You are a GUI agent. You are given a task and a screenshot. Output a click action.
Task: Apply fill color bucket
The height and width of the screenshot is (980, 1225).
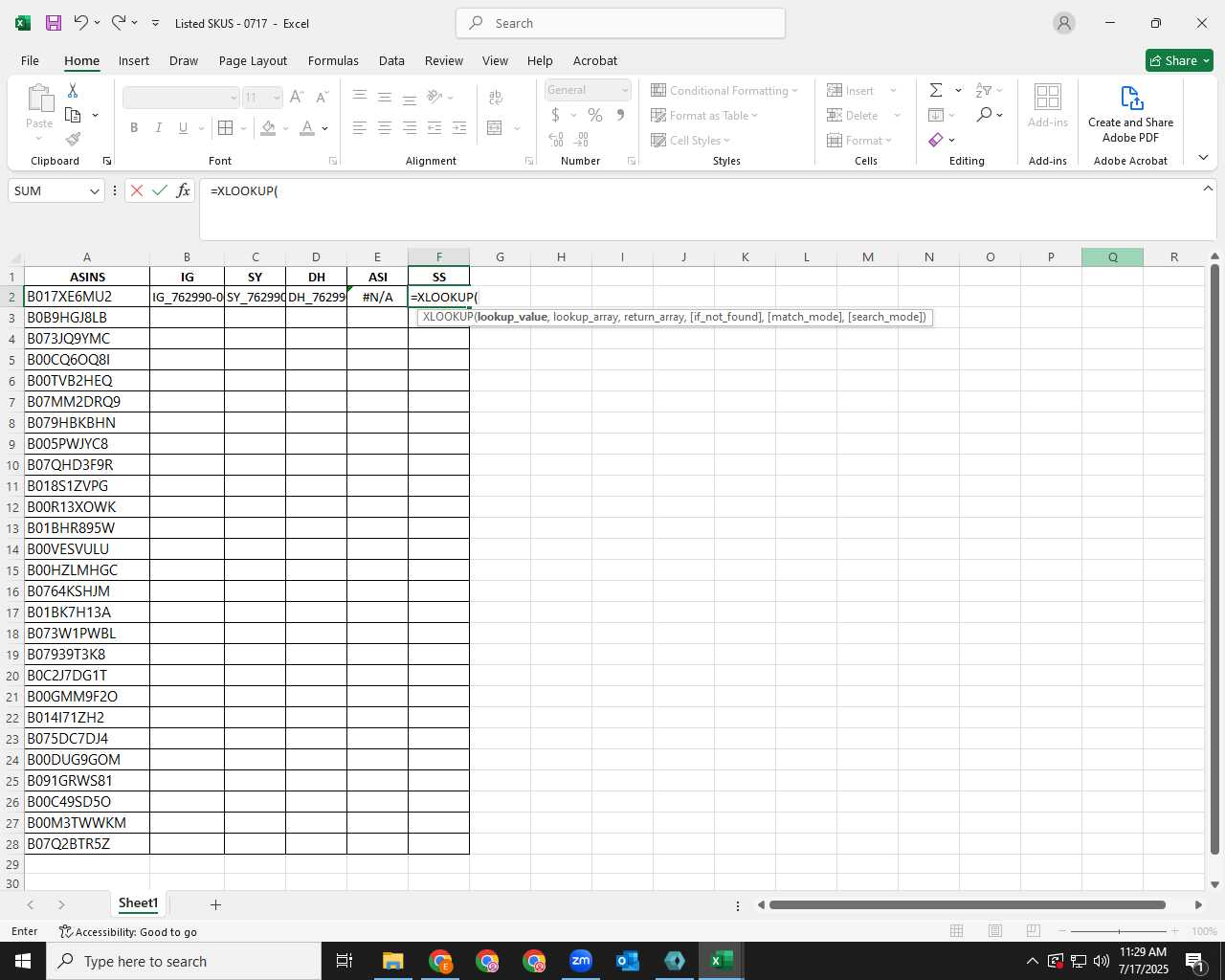pos(269,127)
